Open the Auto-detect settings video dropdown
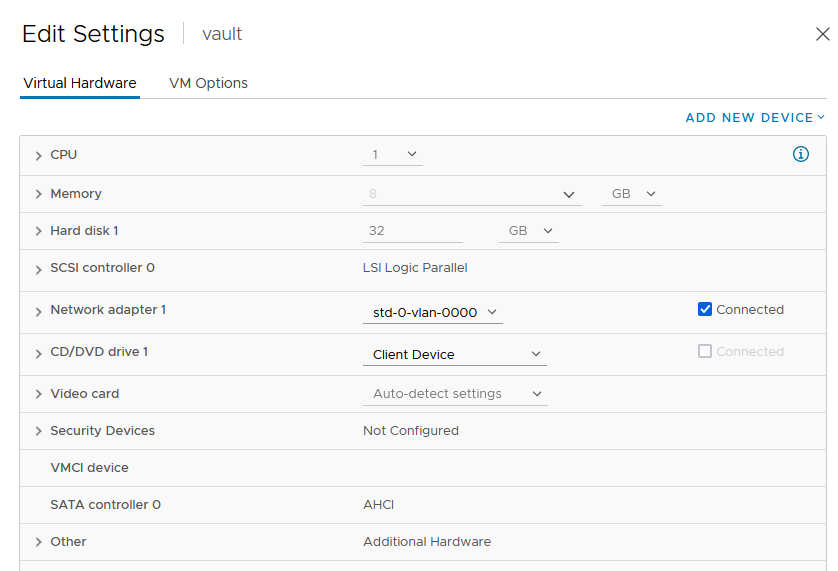This screenshot has width=838, height=571. tap(455, 394)
